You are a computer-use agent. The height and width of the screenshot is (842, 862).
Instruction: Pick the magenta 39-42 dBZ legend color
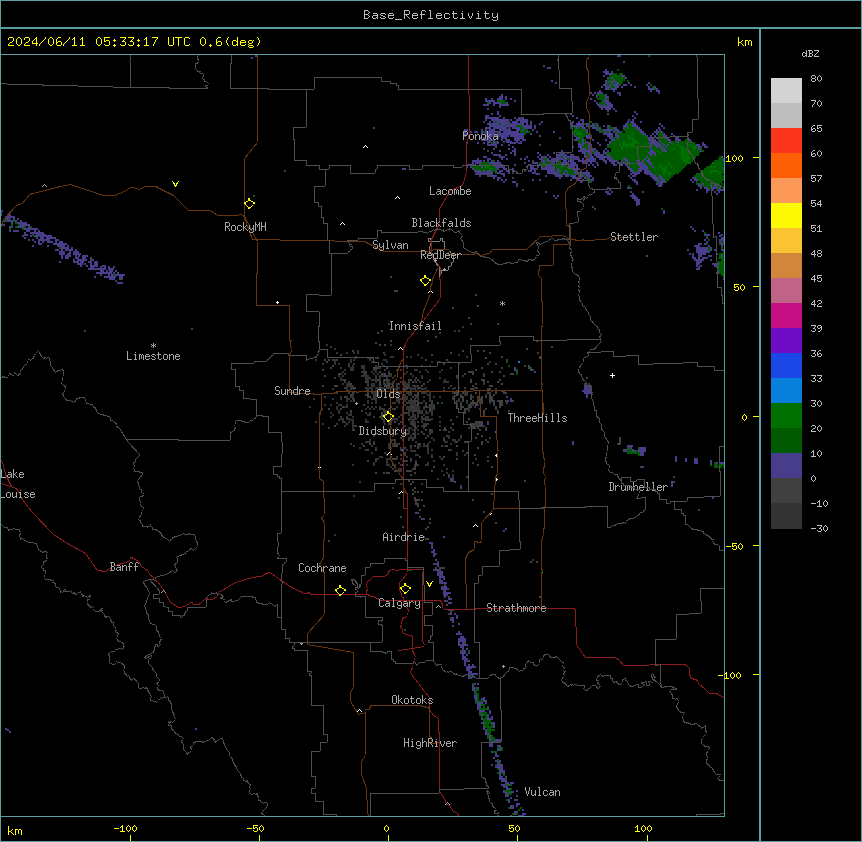pyautogui.click(x=786, y=315)
